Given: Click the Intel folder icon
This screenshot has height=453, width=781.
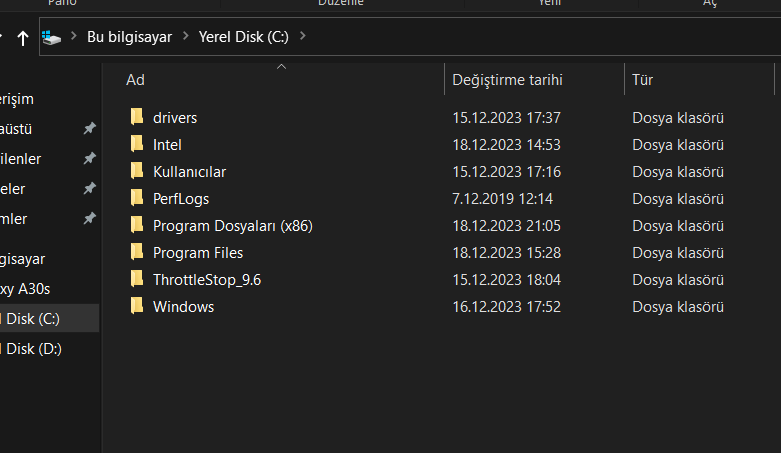Looking at the screenshot, I should point(137,144).
